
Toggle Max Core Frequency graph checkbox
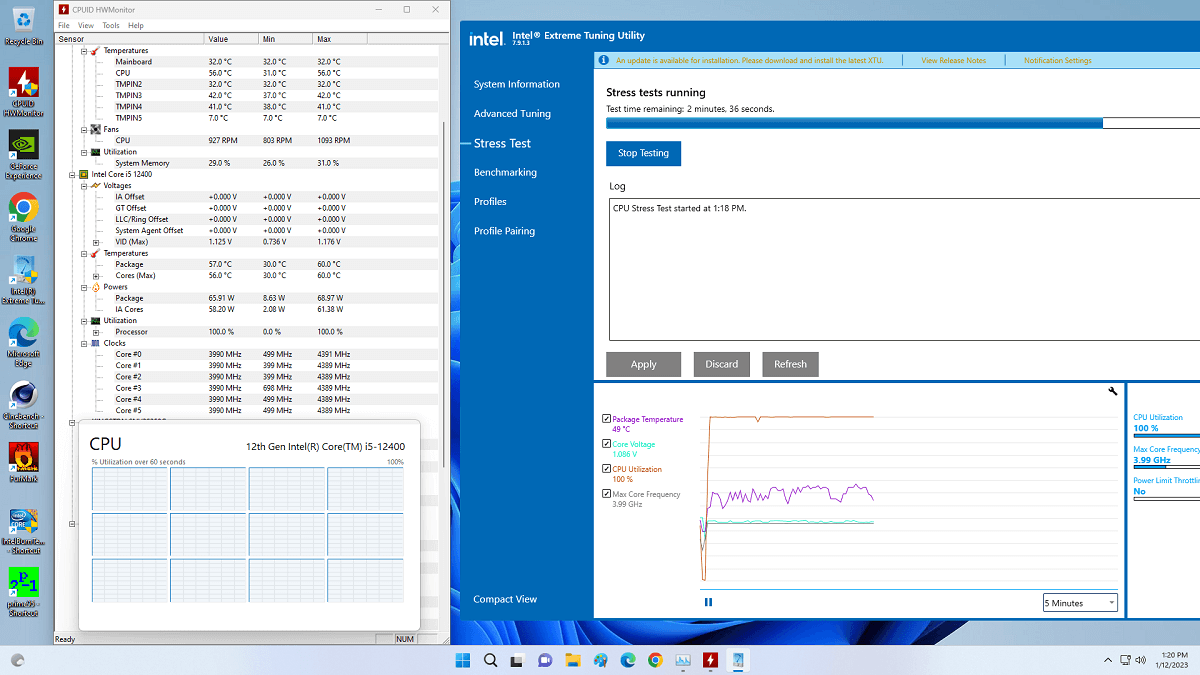point(607,494)
